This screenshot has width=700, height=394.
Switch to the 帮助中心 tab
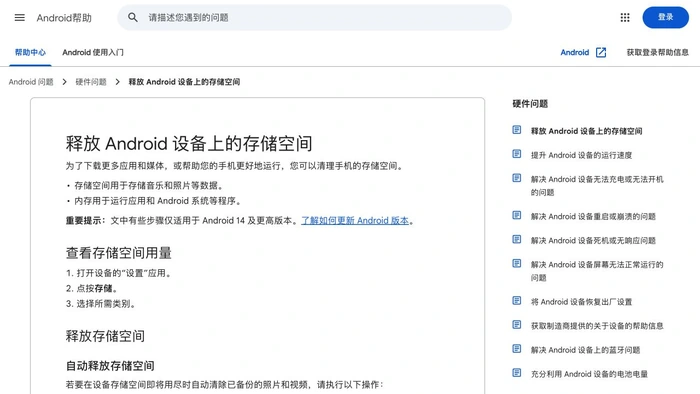click(30, 52)
